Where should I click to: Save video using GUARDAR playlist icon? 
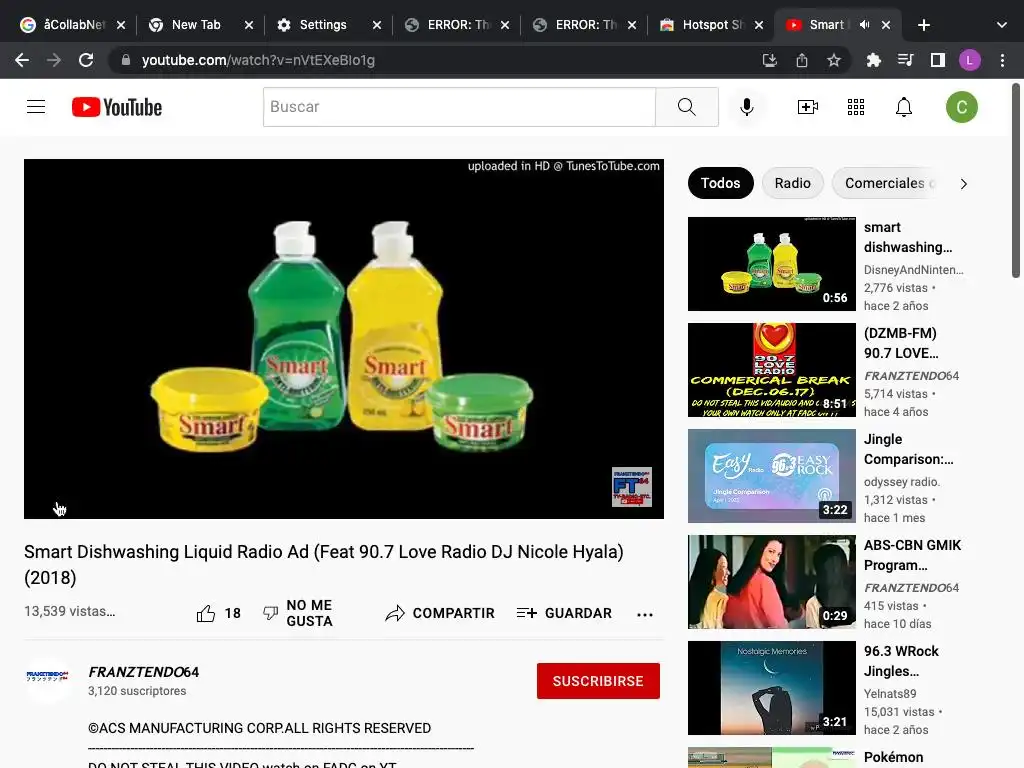pos(526,613)
